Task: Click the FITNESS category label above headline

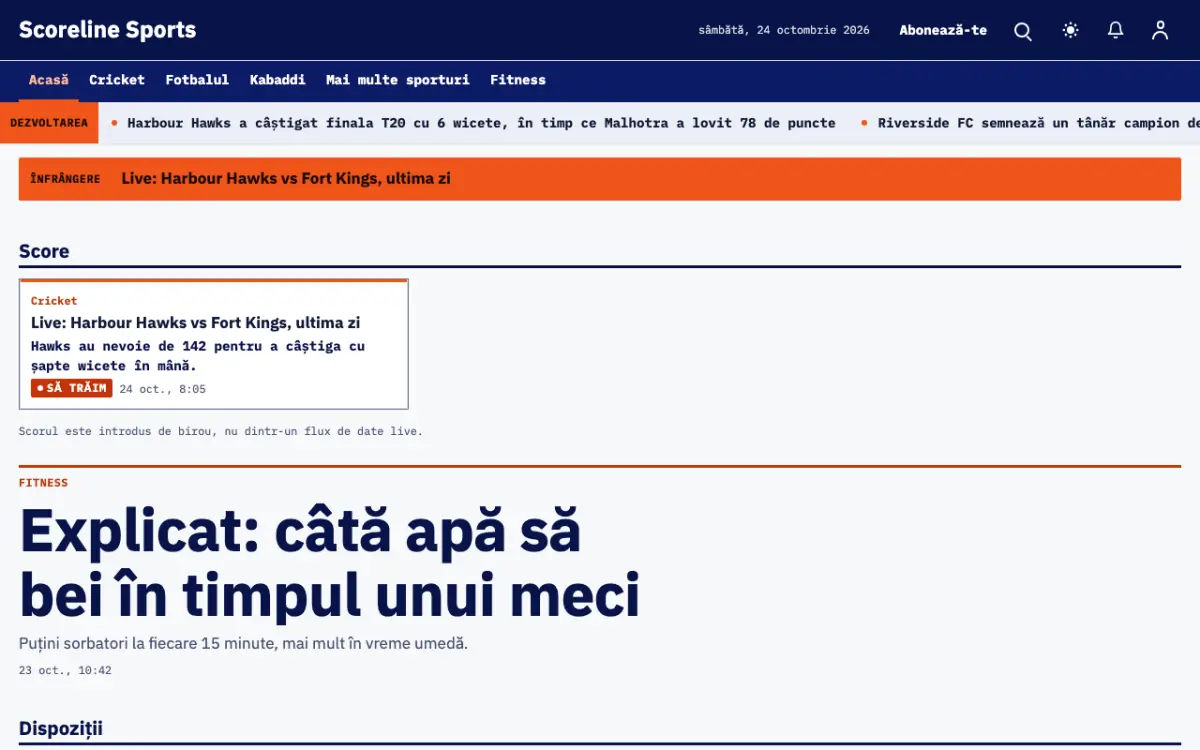Action: pos(43,483)
